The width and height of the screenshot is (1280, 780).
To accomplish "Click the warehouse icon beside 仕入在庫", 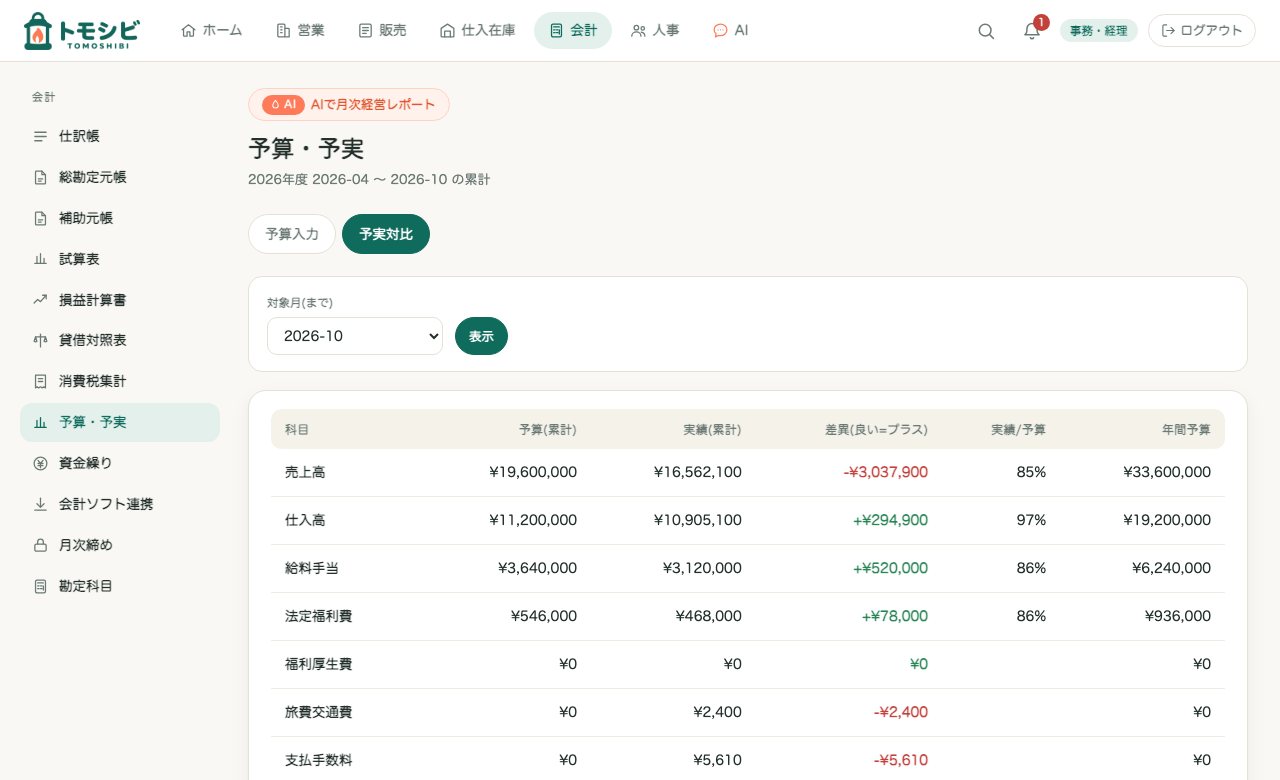I will coord(447,30).
